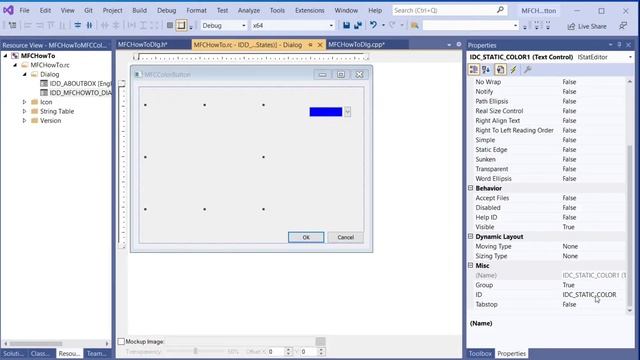Open the Format menu
This screenshot has width=640, height=360.
tap(196, 10)
